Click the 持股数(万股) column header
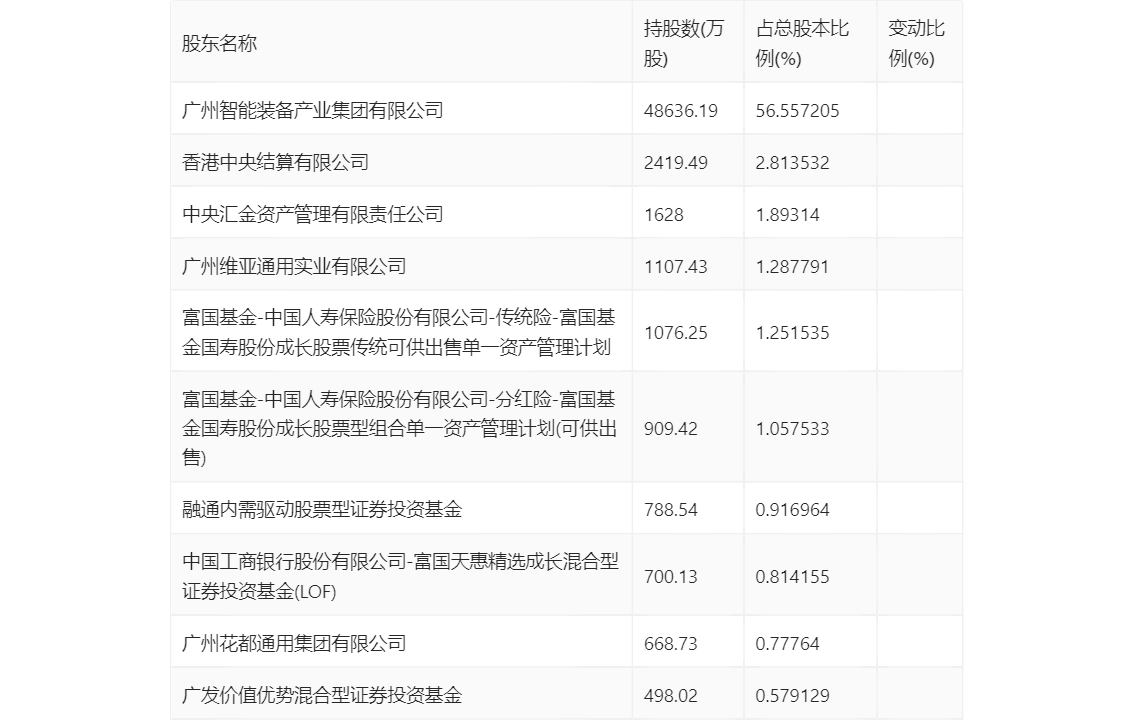 pos(683,43)
